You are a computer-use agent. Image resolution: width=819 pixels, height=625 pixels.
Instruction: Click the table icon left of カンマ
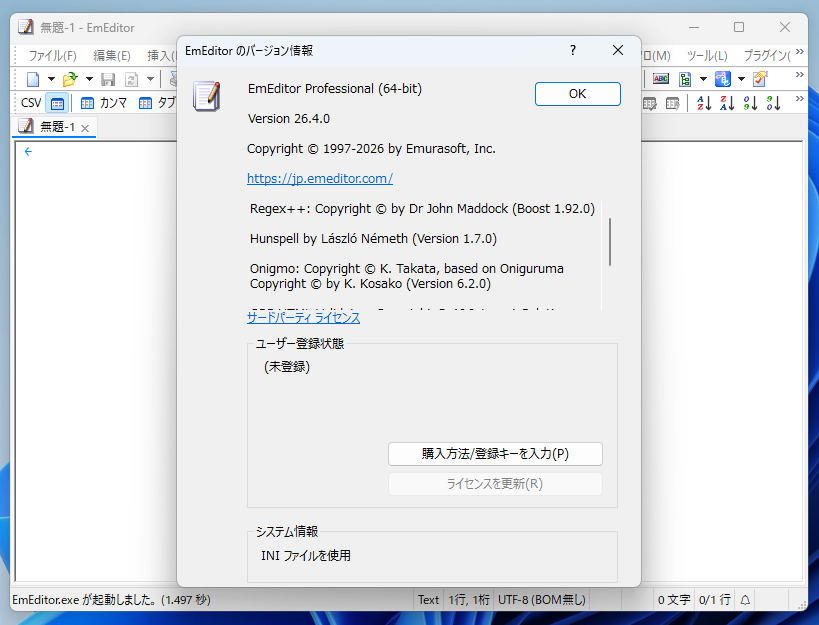[x=87, y=103]
